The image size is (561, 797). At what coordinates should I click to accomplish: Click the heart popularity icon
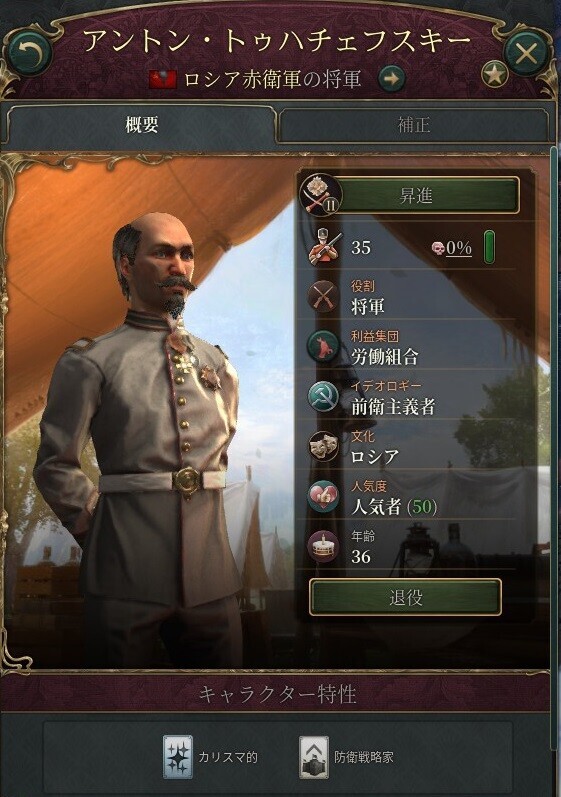pyautogui.click(x=323, y=496)
